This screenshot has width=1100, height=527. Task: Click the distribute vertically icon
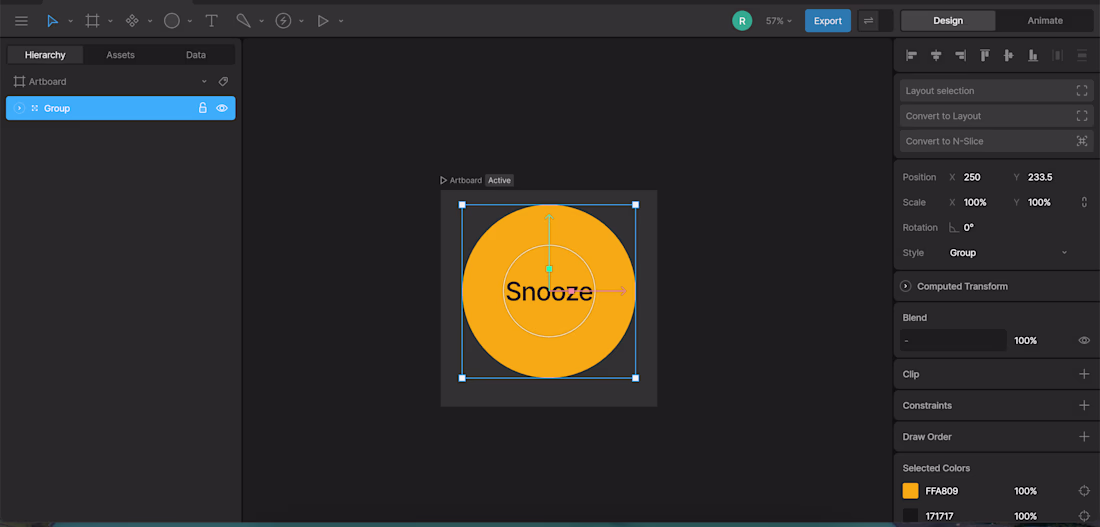point(1082,55)
